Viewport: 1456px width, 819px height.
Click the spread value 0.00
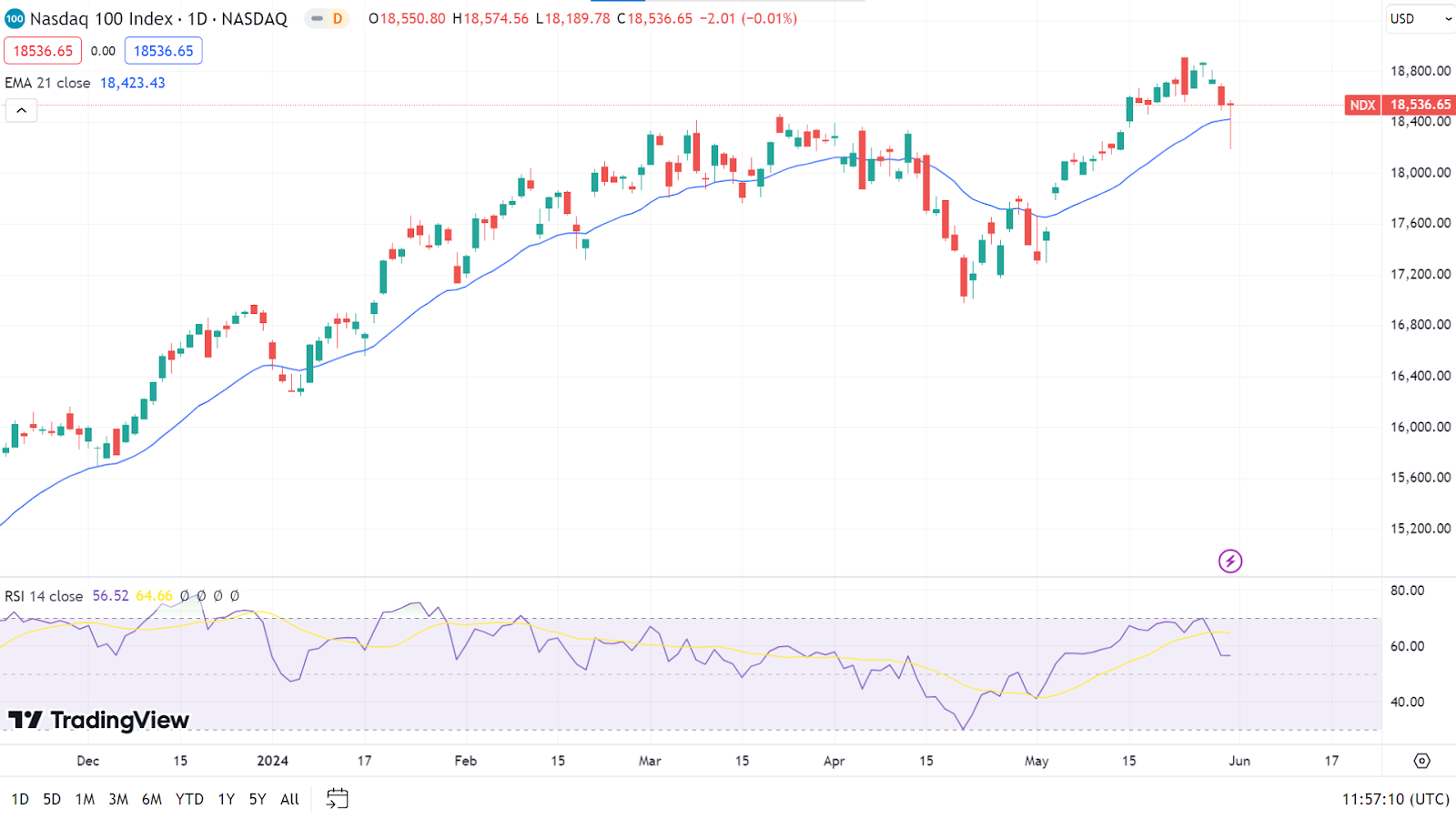pos(103,51)
